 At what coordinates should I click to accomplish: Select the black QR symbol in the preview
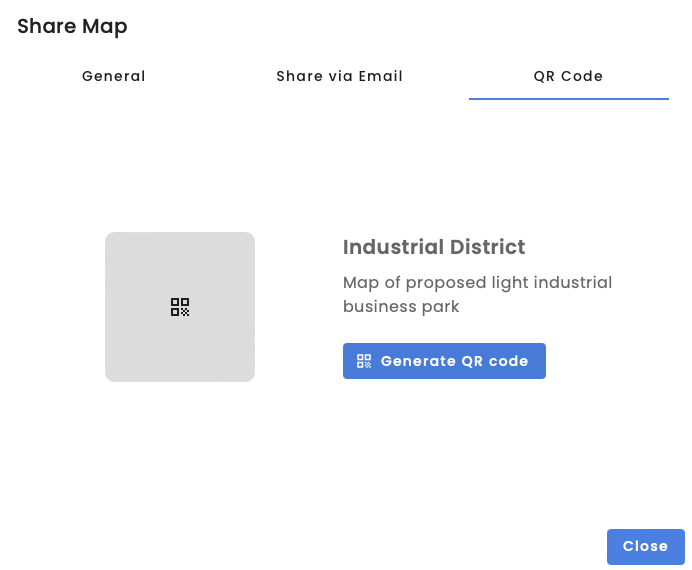pos(180,307)
